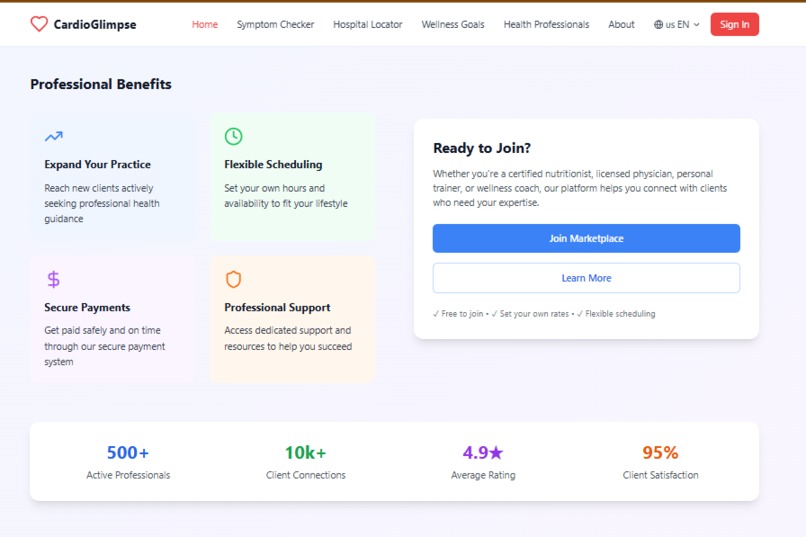Image resolution: width=806 pixels, height=537 pixels.
Task: Click the trending arrow icon for Expand Your Practice
Action: pos(53,136)
